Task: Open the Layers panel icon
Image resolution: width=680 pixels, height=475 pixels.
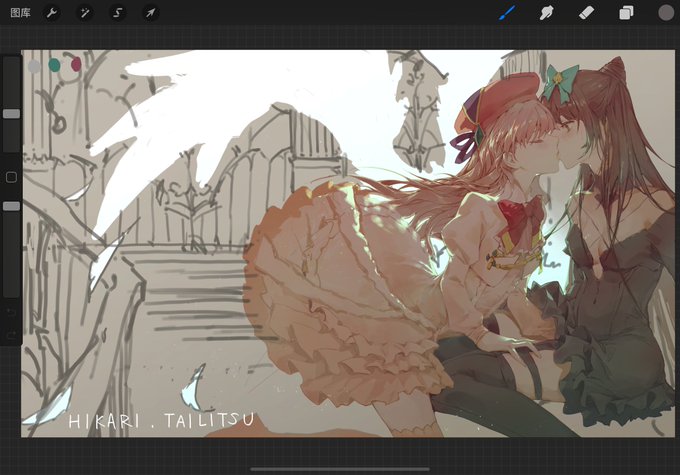Action: click(626, 13)
